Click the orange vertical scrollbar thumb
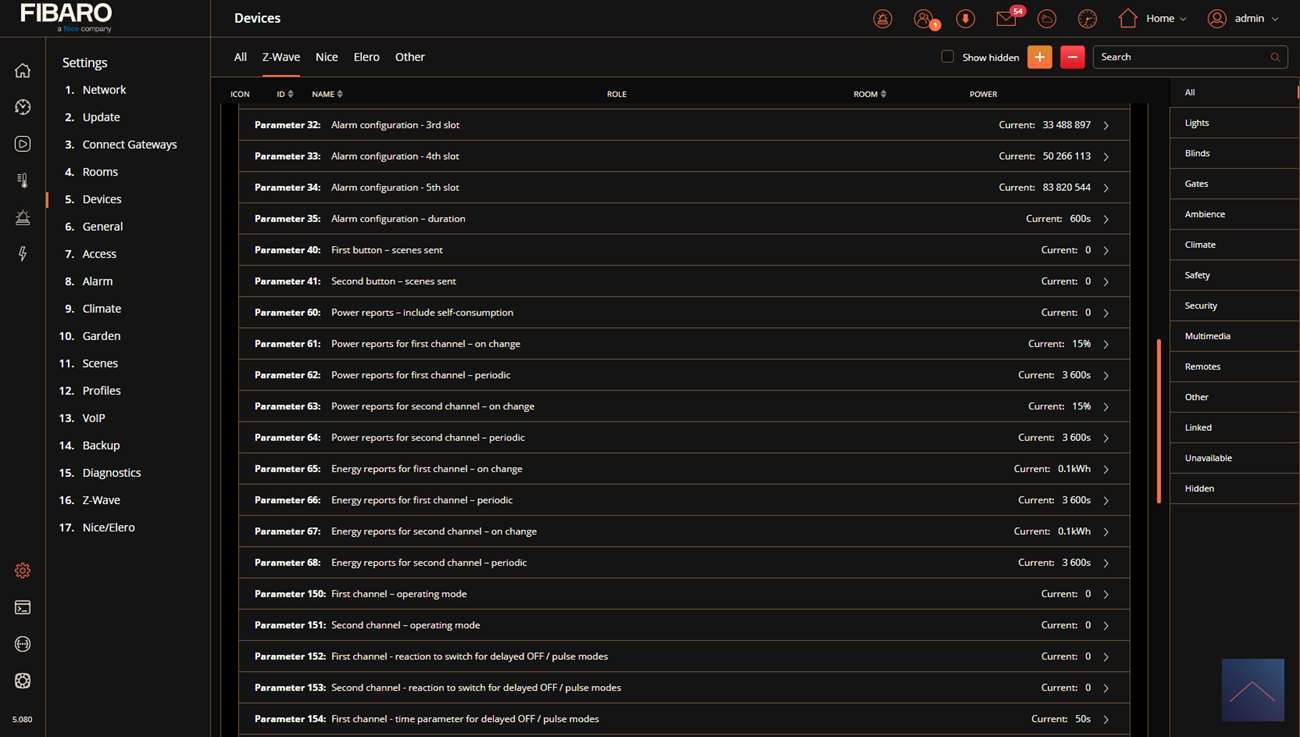The image size is (1300, 737). point(1159,420)
